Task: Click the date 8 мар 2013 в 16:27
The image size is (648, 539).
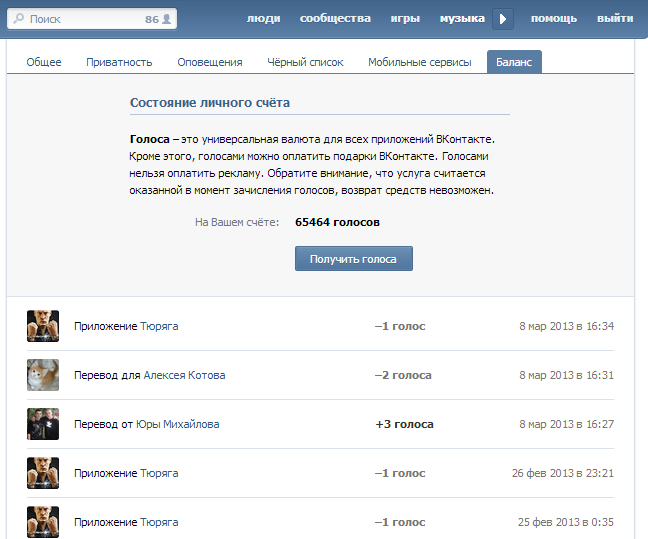Action: coord(567,424)
